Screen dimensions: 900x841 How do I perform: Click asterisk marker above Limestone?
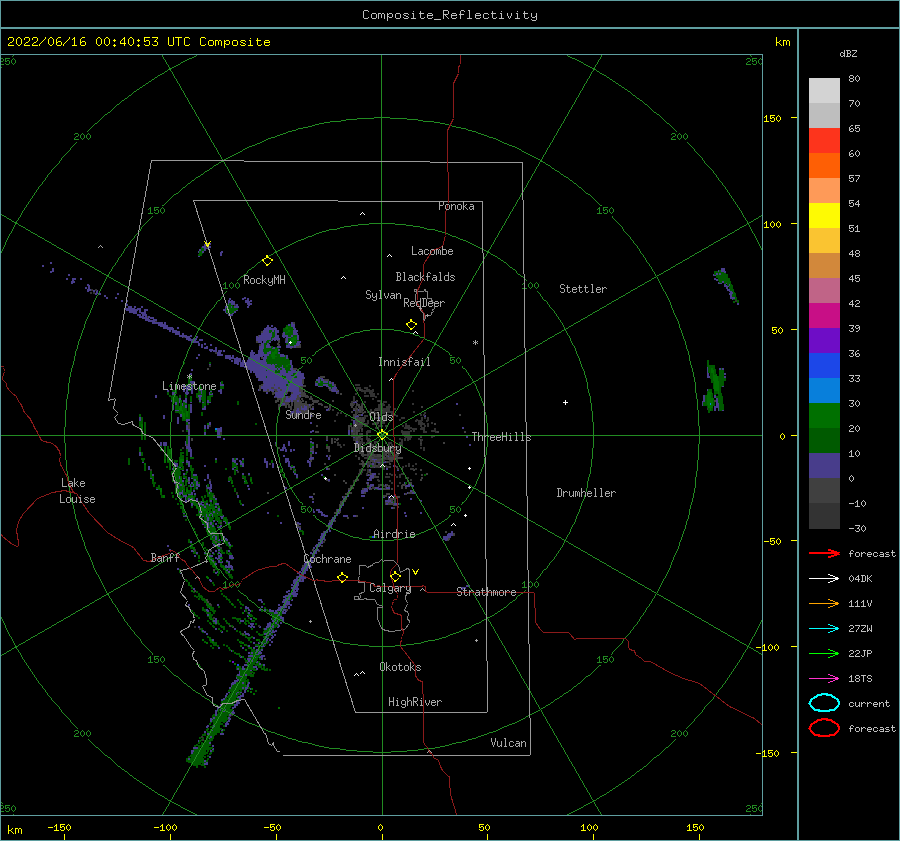[x=189, y=377]
